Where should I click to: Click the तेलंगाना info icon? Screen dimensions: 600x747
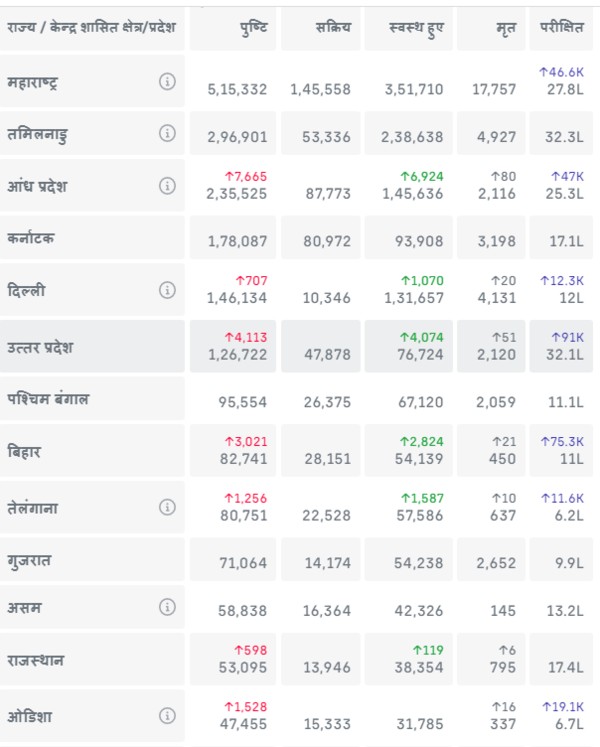167,507
